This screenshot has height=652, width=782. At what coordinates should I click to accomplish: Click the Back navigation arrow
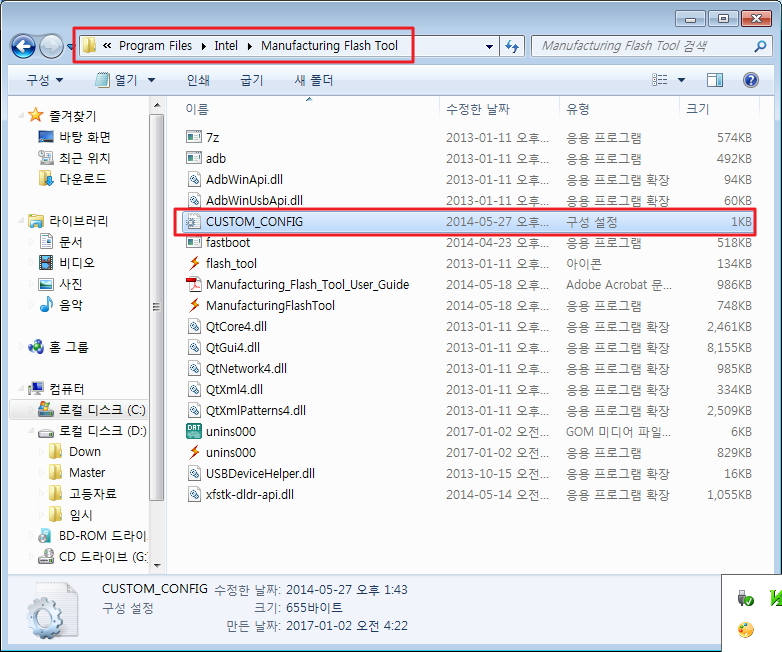pyautogui.click(x=23, y=46)
